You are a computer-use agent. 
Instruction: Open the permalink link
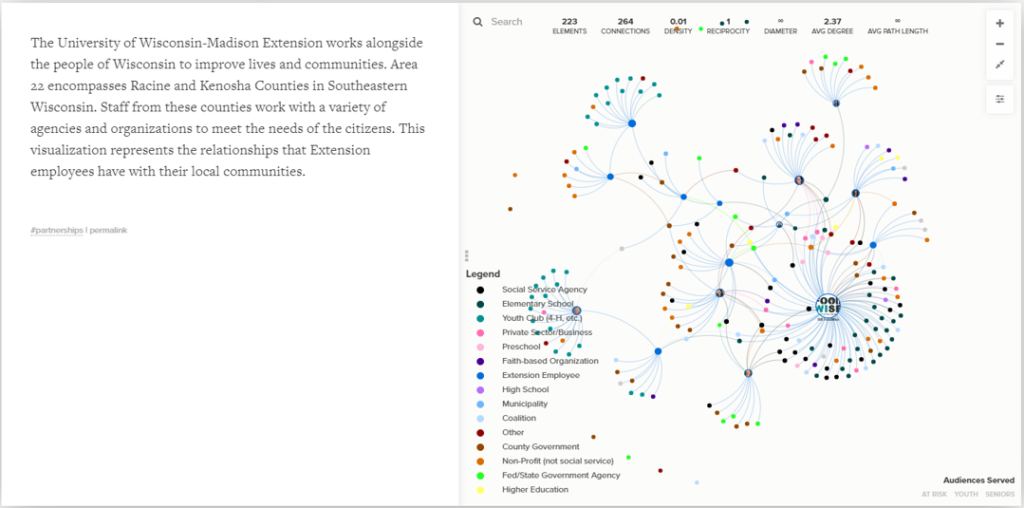coord(108,230)
